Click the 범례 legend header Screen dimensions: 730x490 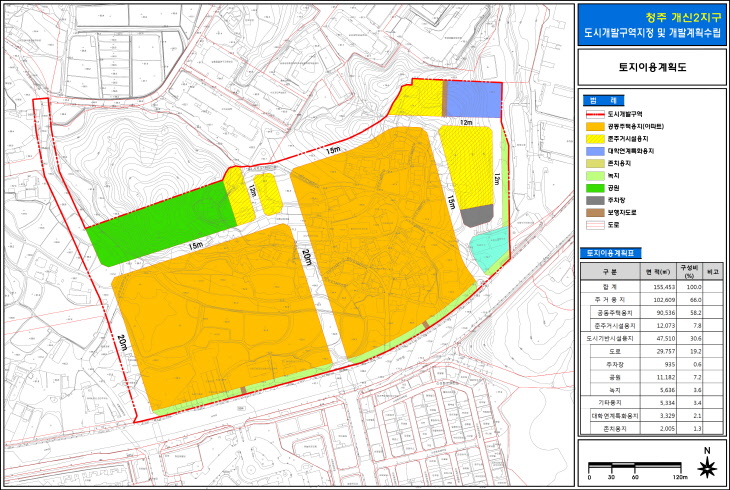(x=603, y=101)
